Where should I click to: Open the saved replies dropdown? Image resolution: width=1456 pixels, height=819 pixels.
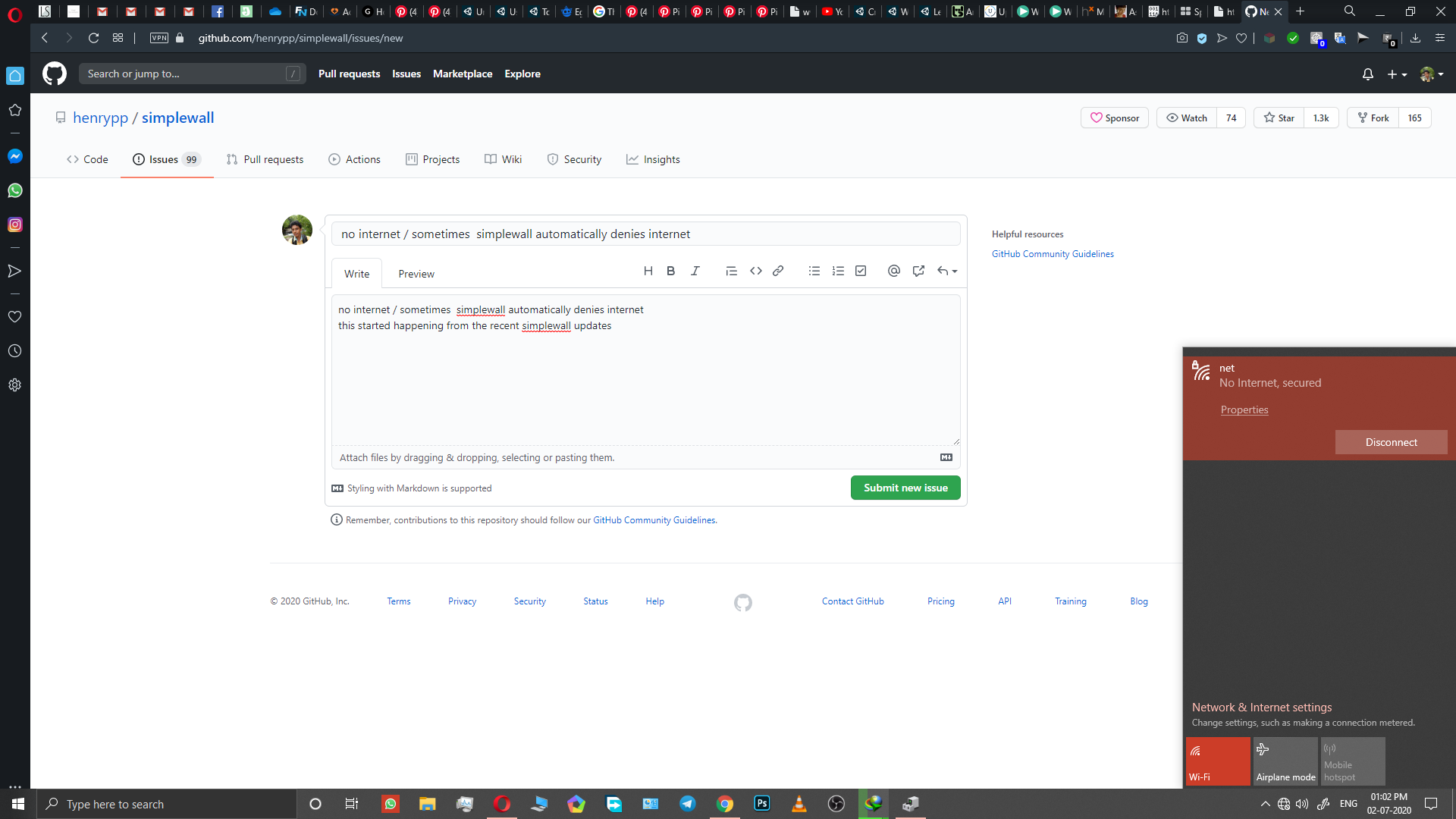947,271
